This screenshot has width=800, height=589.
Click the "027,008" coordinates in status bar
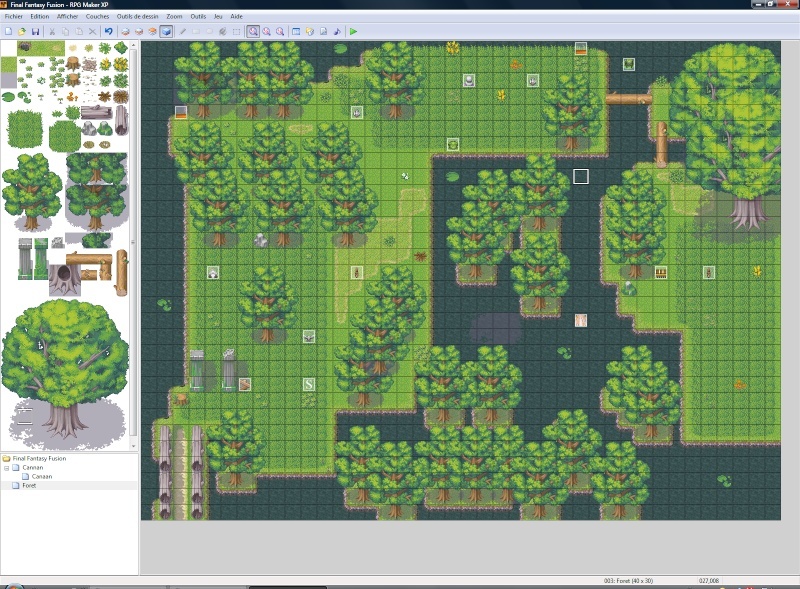coord(709,581)
